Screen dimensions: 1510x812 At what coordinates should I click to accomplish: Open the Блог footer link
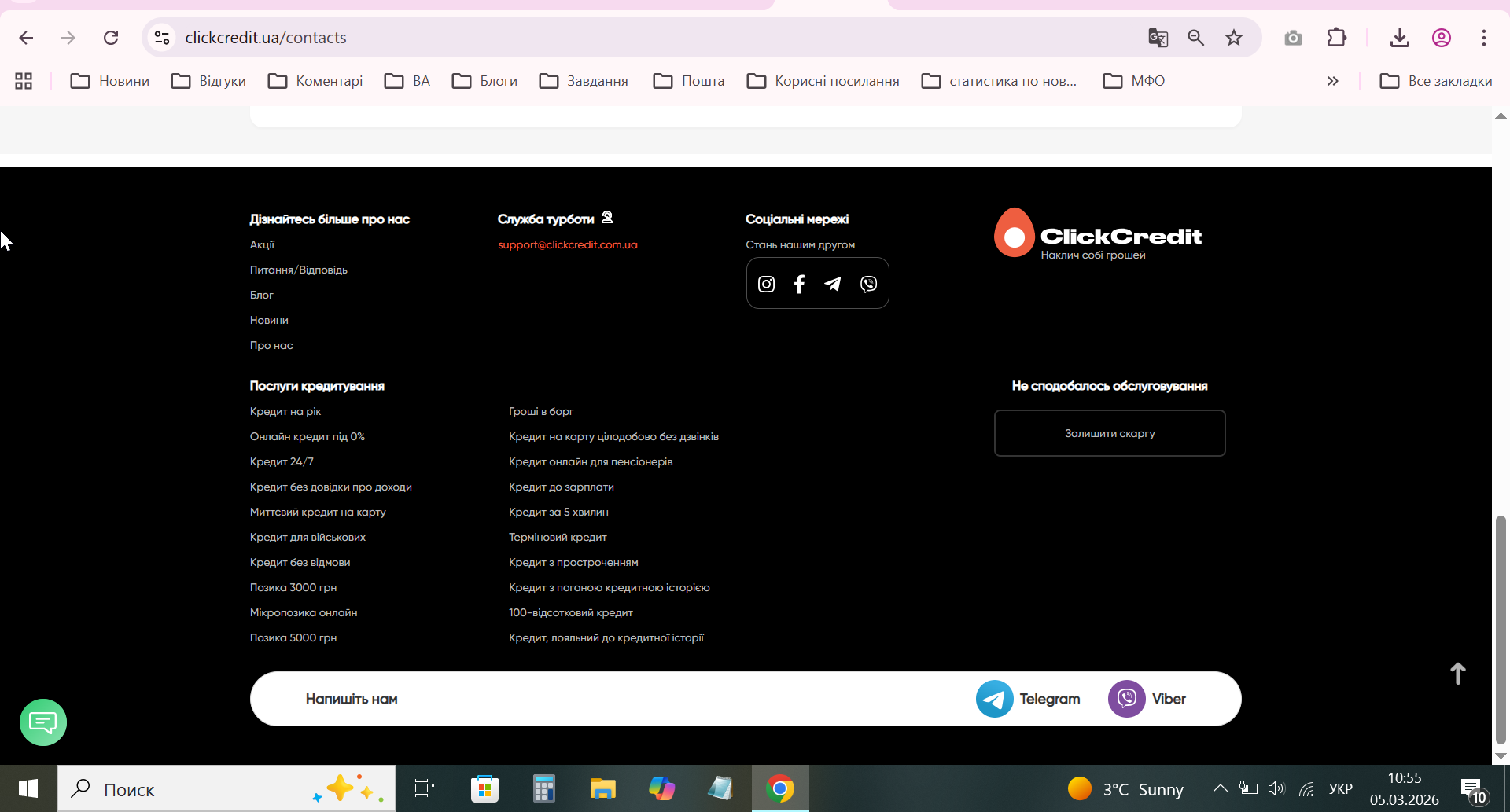point(262,295)
